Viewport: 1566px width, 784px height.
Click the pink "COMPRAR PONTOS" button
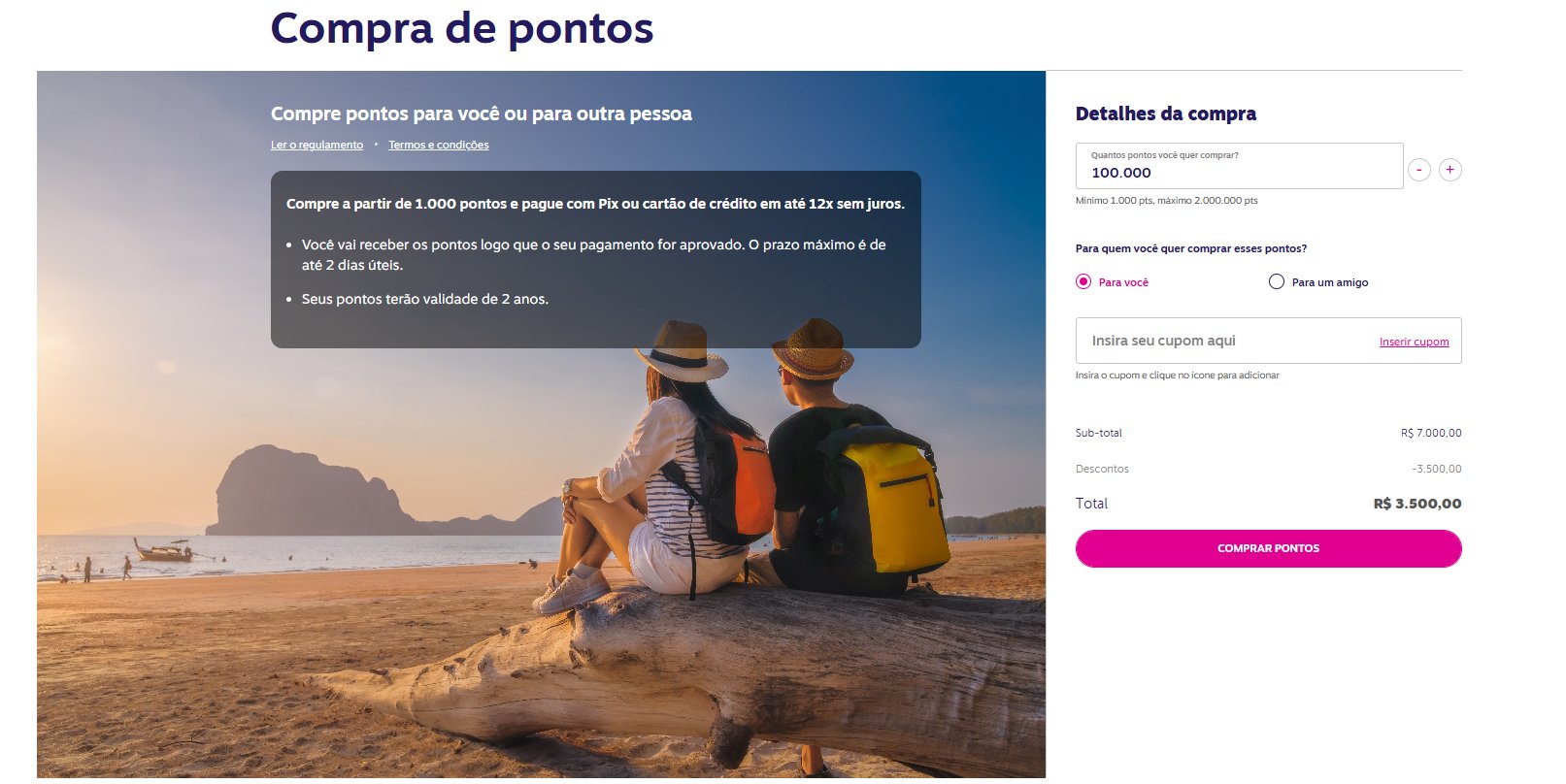click(1268, 548)
